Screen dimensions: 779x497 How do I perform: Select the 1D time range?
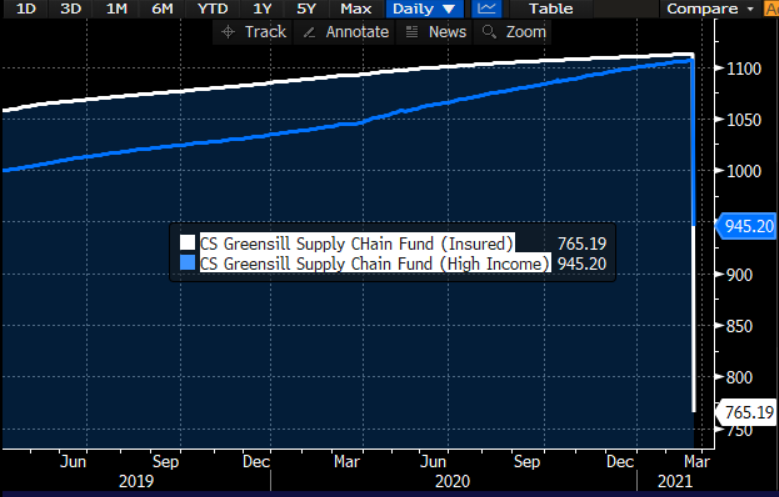pyautogui.click(x=26, y=8)
